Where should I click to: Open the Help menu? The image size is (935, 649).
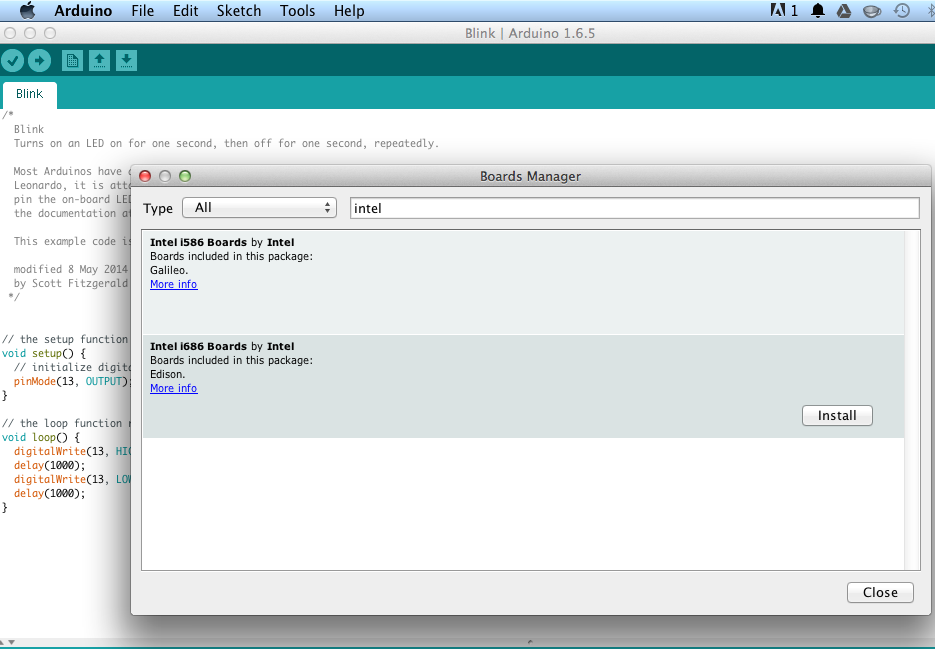click(349, 11)
